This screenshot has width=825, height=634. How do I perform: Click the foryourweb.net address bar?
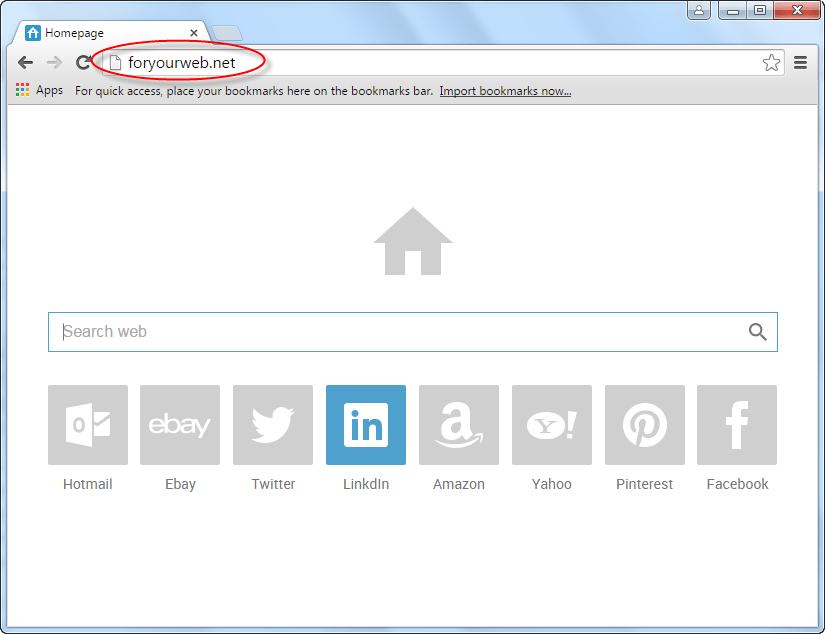442,63
